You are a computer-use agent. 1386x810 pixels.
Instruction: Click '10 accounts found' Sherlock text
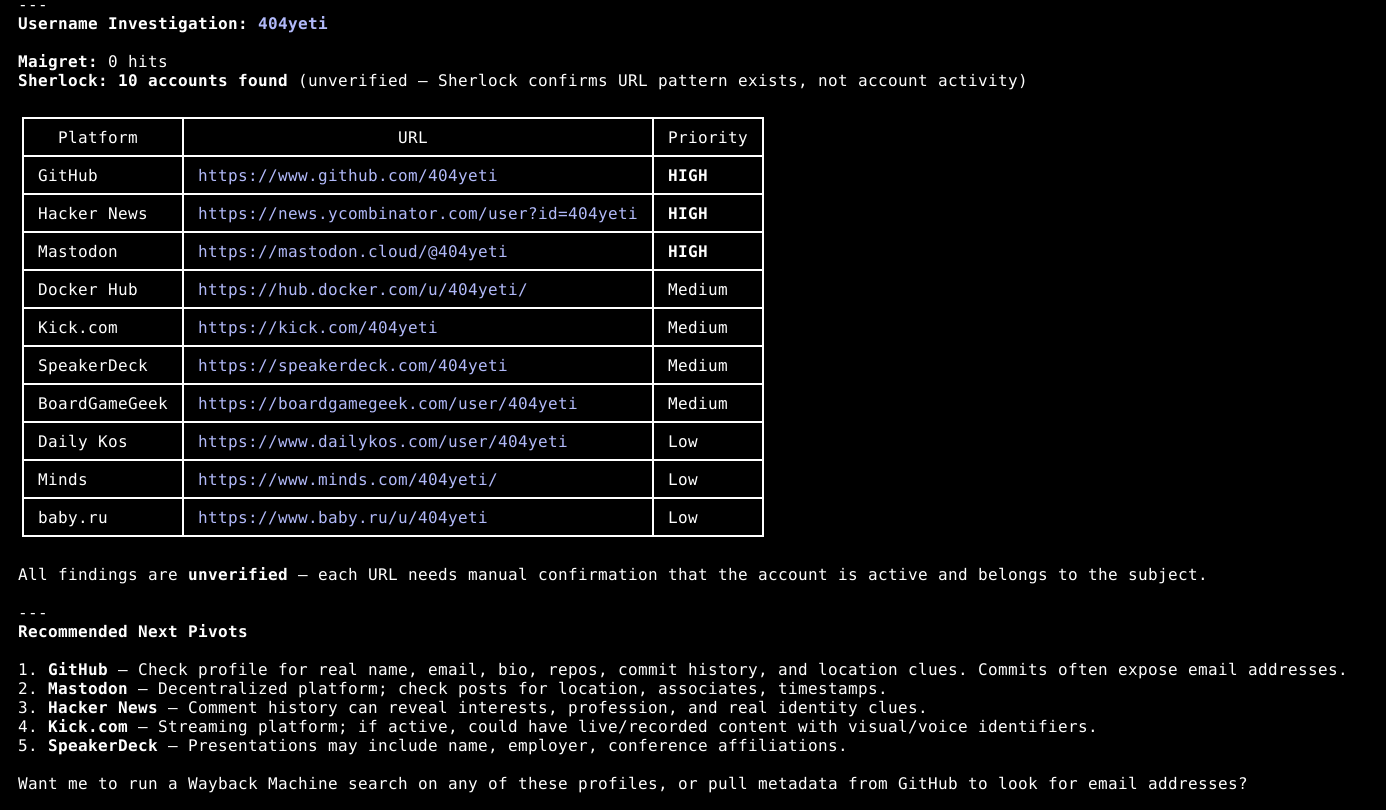click(x=202, y=80)
